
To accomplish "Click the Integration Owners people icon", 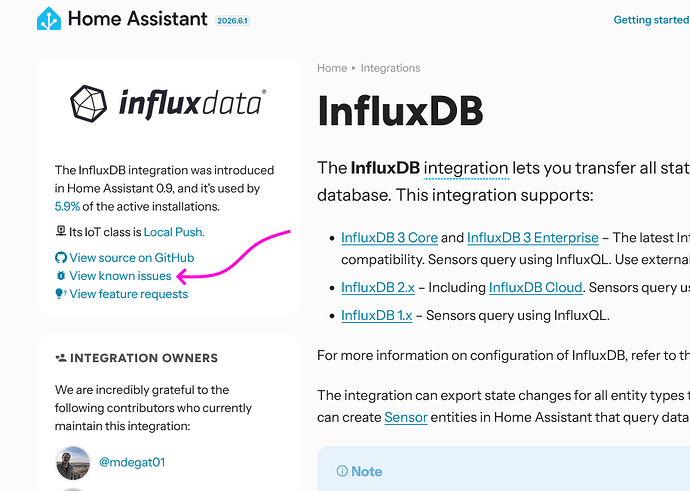I will tap(61, 358).
